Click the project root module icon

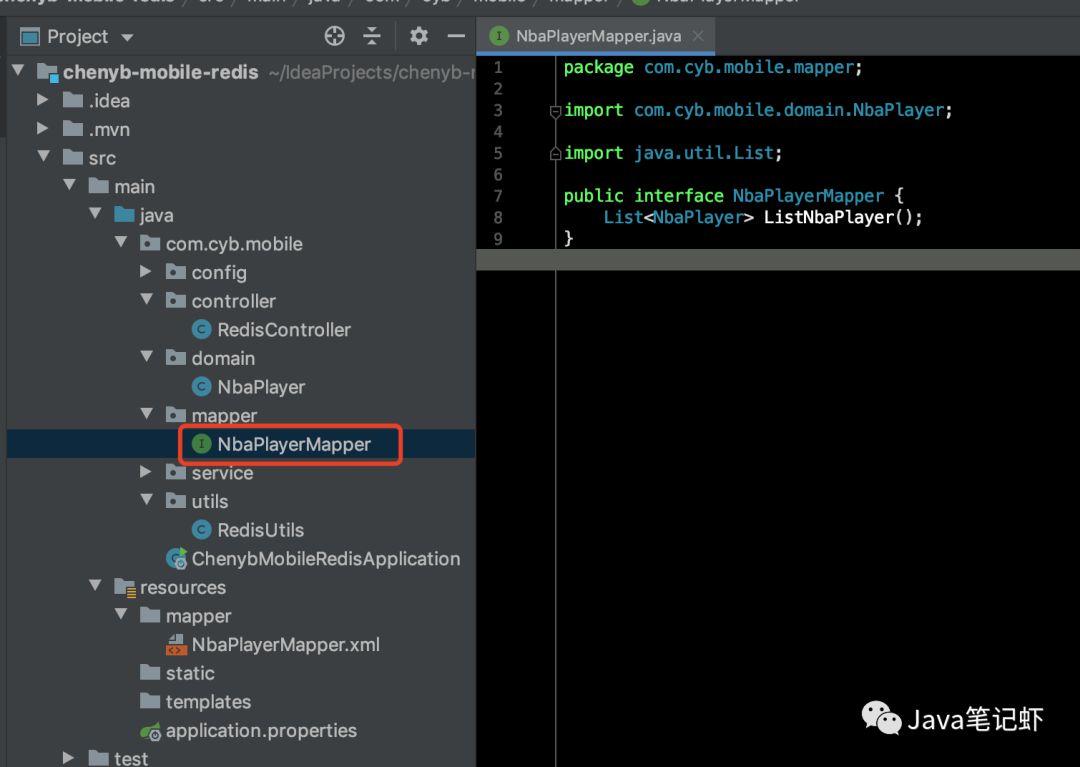point(48,72)
